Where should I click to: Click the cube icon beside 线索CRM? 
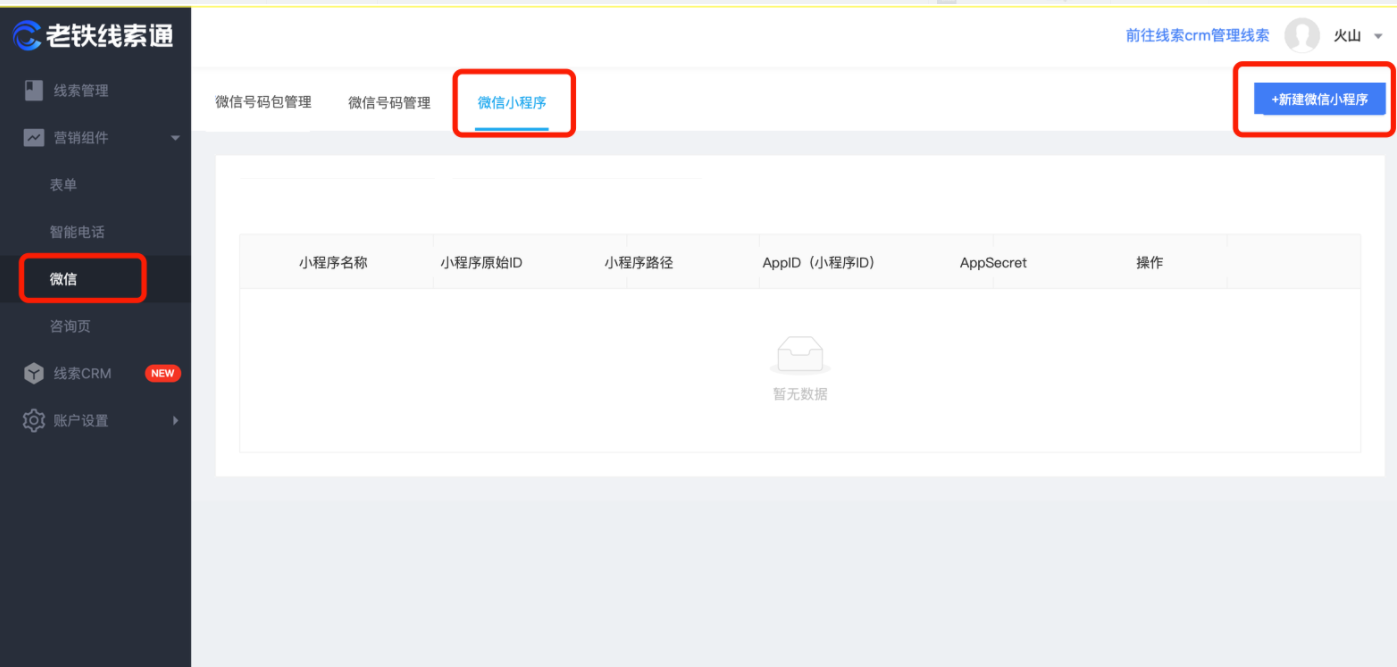tap(33, 373)
